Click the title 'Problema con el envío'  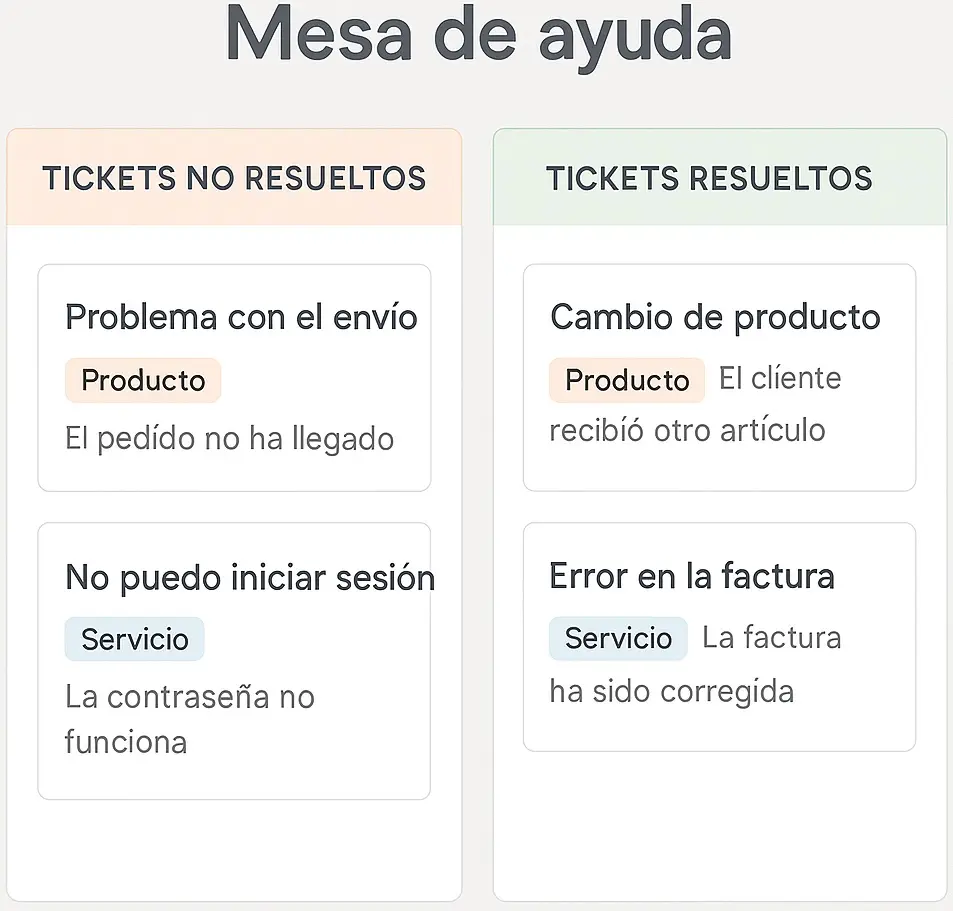click(x=240, y=316)
